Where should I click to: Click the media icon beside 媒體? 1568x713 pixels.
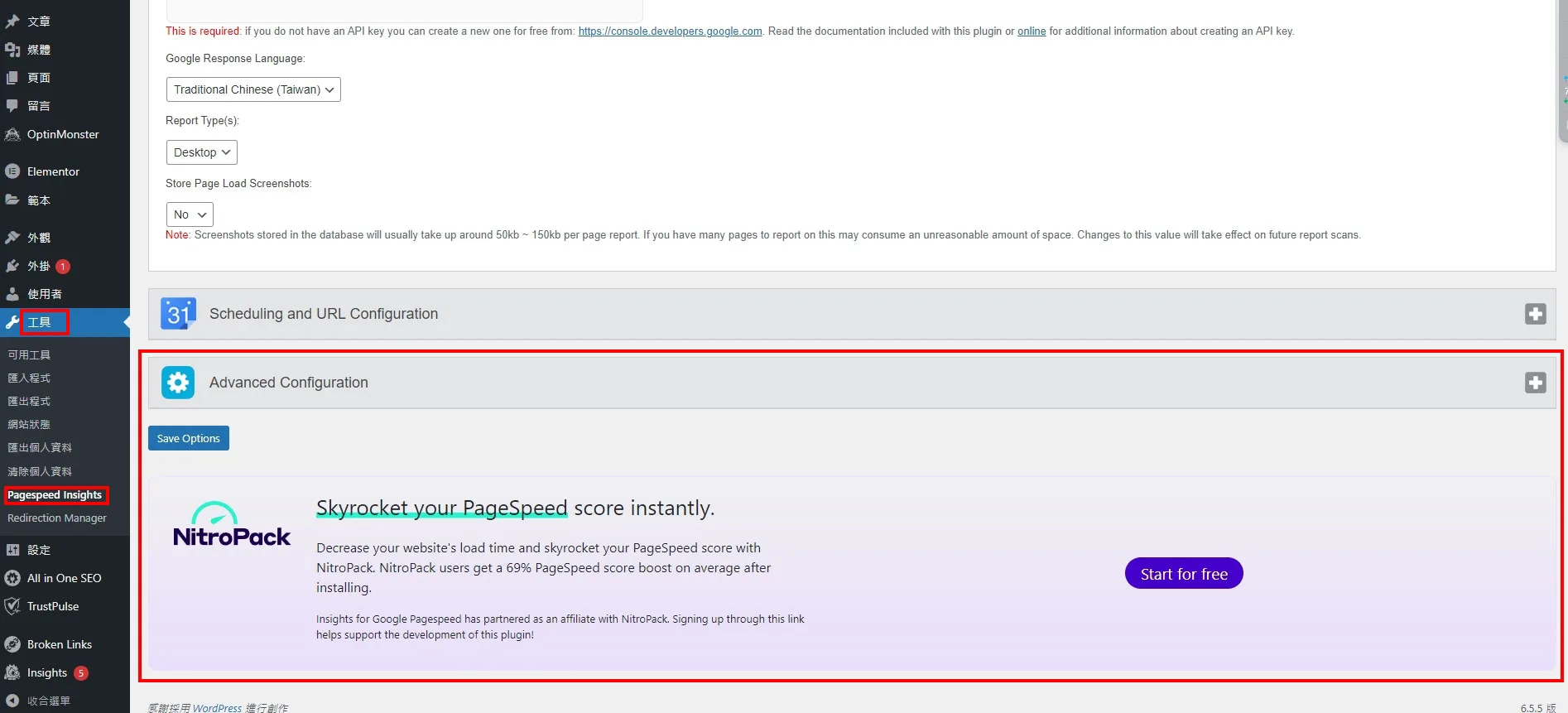coord(12,50)
